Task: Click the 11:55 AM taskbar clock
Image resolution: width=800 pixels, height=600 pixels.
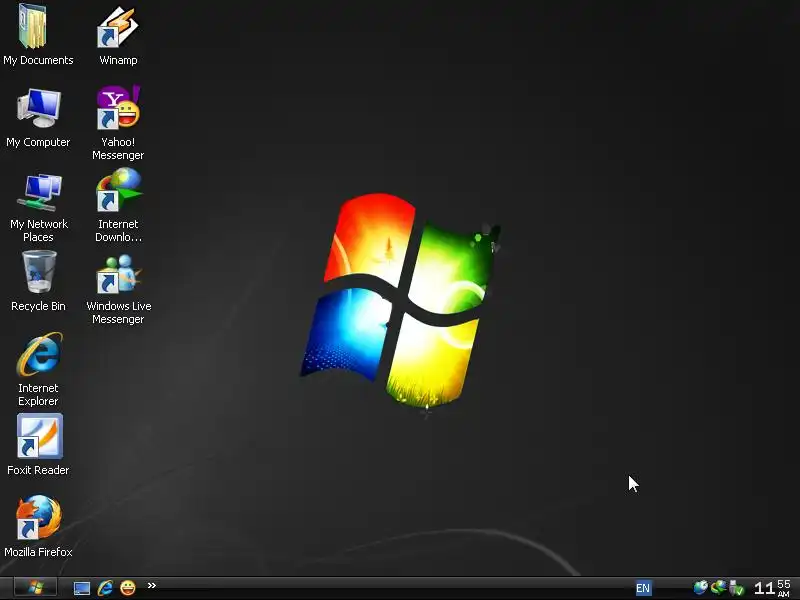Action: [x=772, y=588]
